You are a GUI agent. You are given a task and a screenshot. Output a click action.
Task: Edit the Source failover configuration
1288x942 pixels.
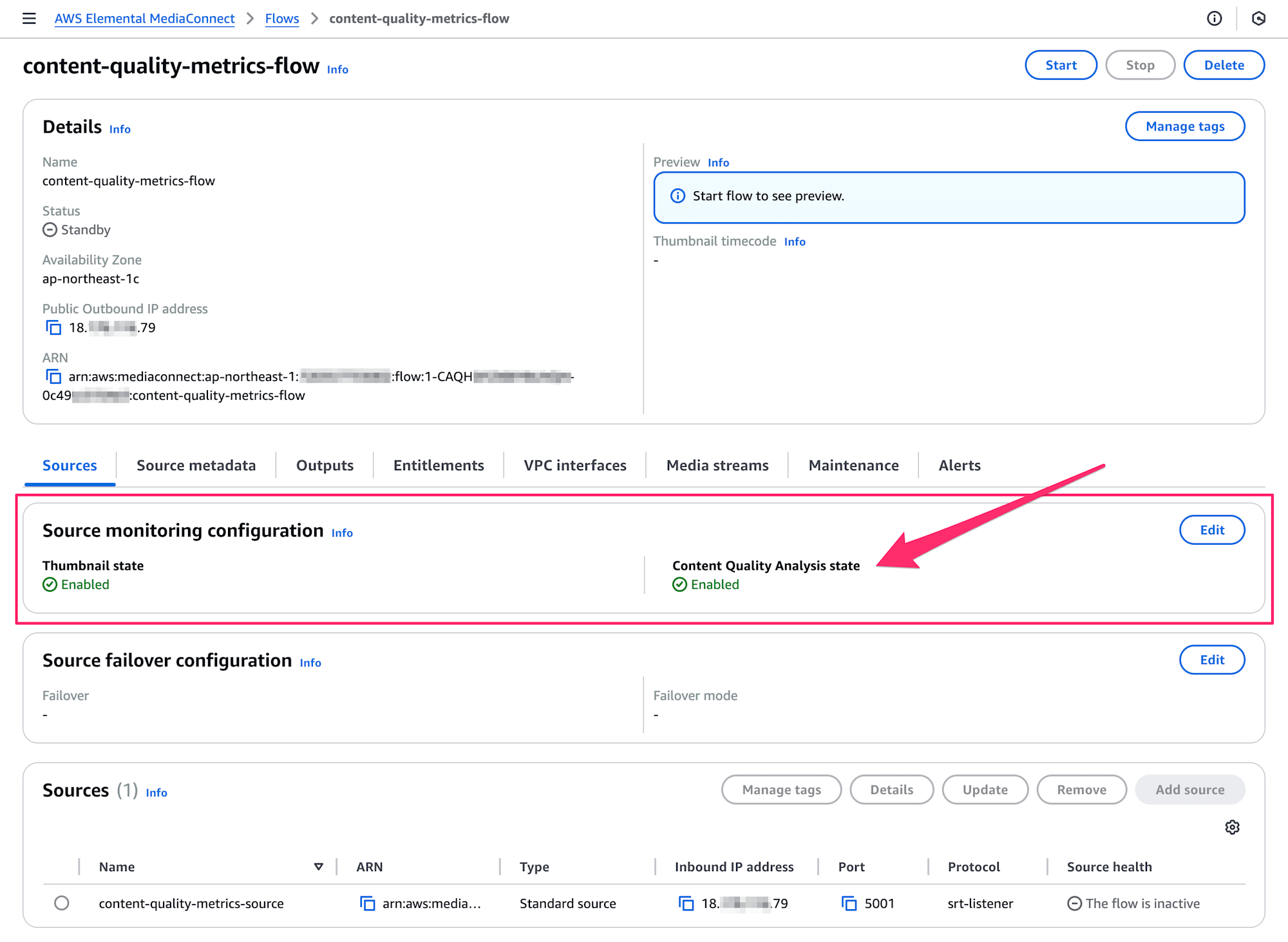pos(1212,660)
